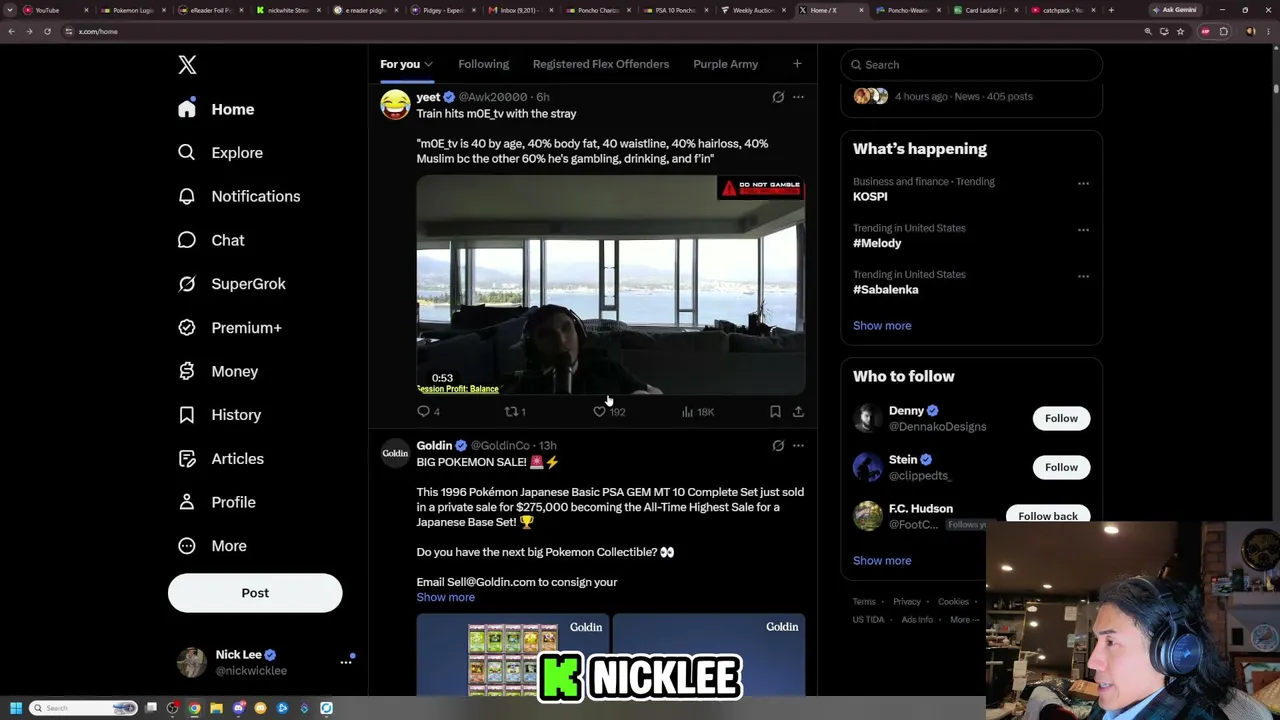Screen dimensions: 1280x720
Task: Switch to Registered Flex Offenders tab
Action: pos(601,64)
